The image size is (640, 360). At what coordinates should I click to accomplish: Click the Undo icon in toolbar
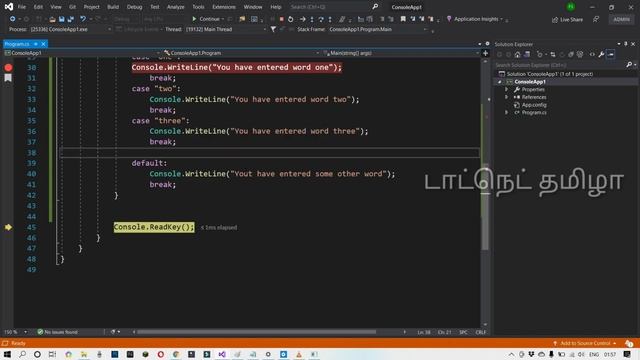(83, 19)
